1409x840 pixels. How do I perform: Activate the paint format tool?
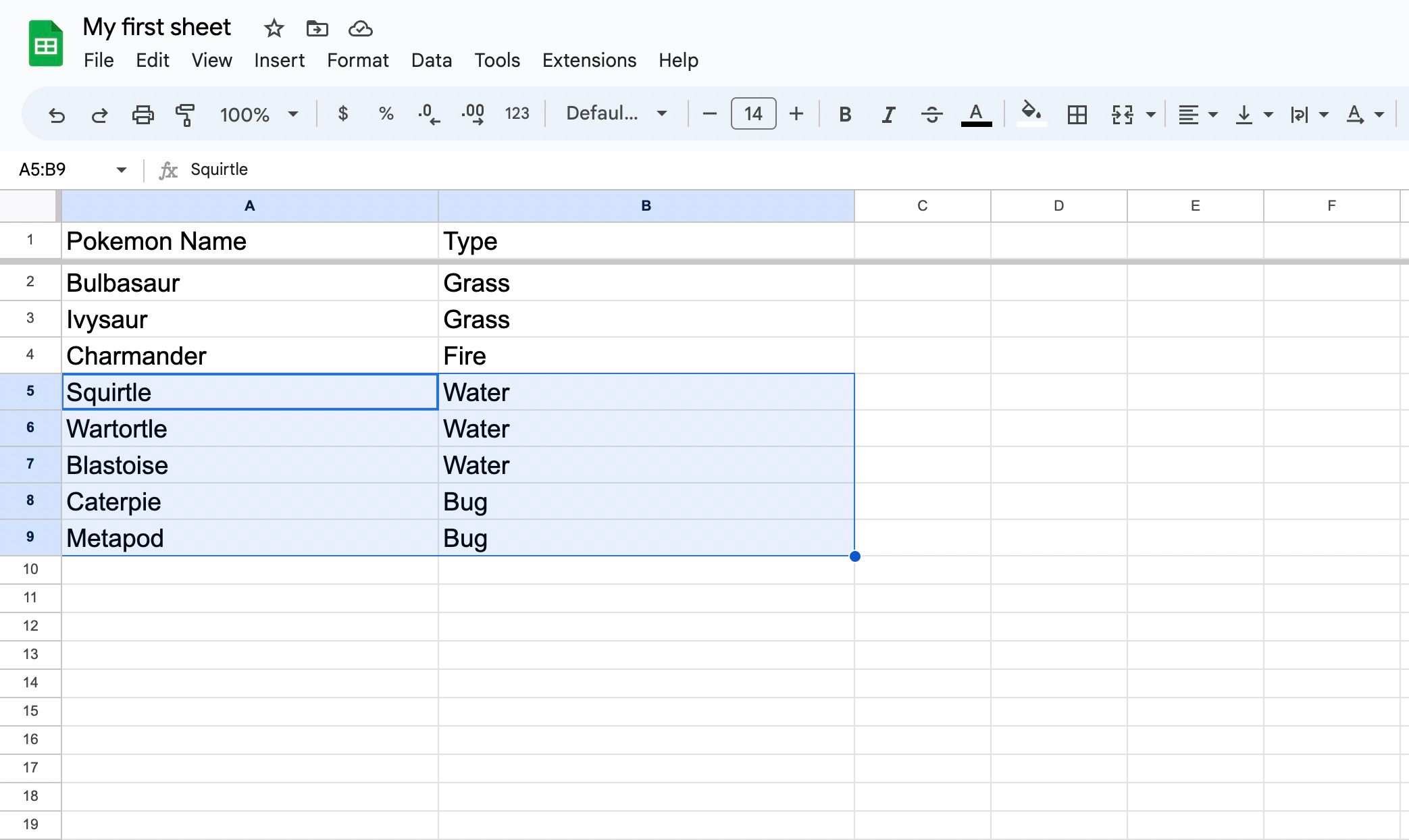pos(185,114)
